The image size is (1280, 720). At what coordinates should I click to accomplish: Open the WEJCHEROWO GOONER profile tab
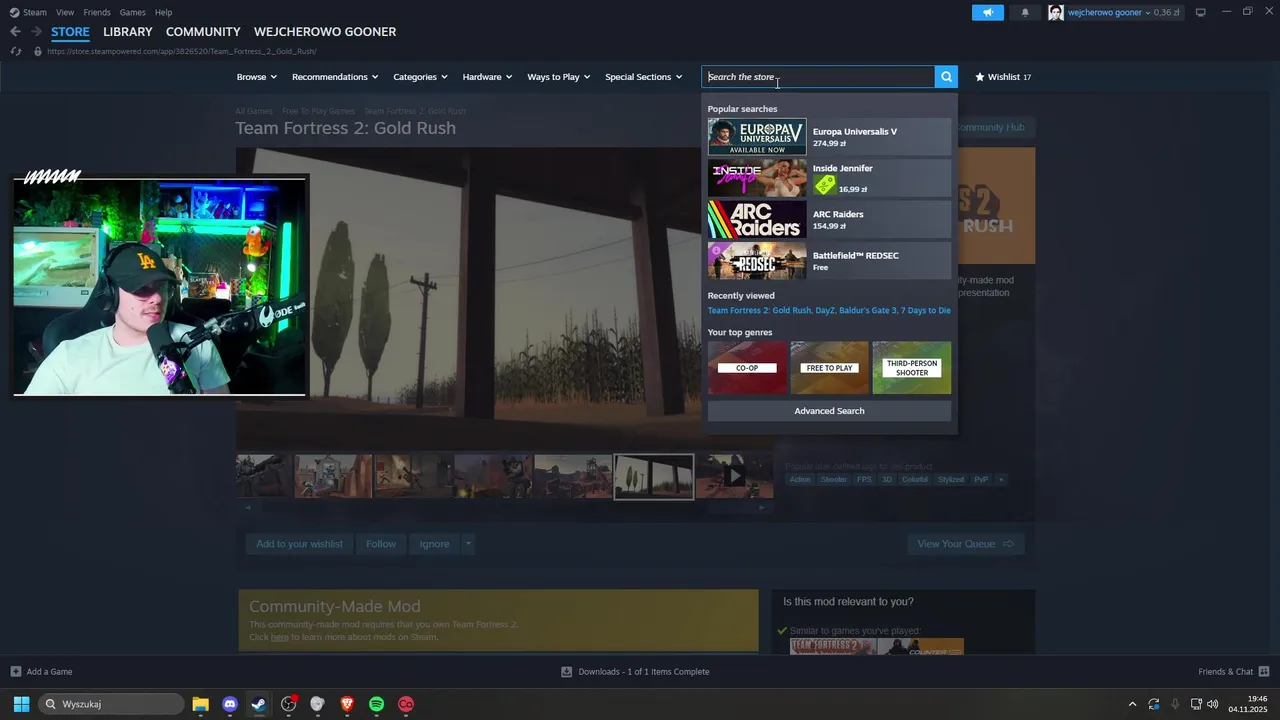click(325, 32)
